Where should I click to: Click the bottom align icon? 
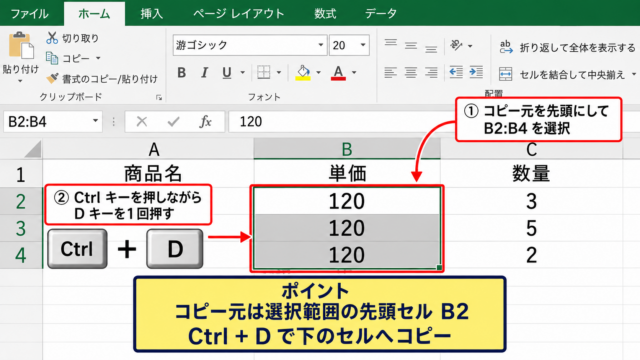point(431,48)
